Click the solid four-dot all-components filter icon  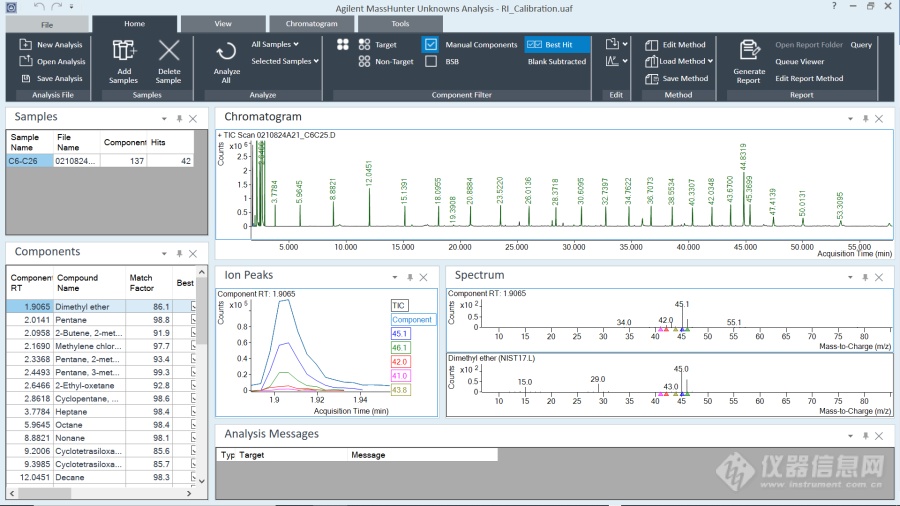click(x=343, y=44)
